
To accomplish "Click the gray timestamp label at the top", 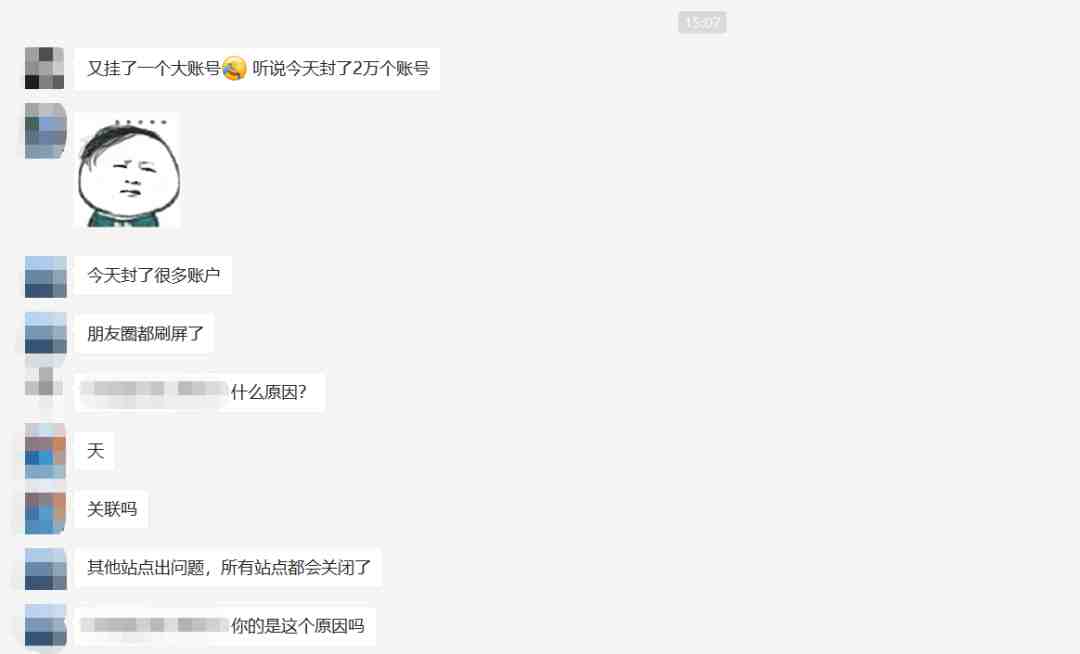I will (702, 22).
